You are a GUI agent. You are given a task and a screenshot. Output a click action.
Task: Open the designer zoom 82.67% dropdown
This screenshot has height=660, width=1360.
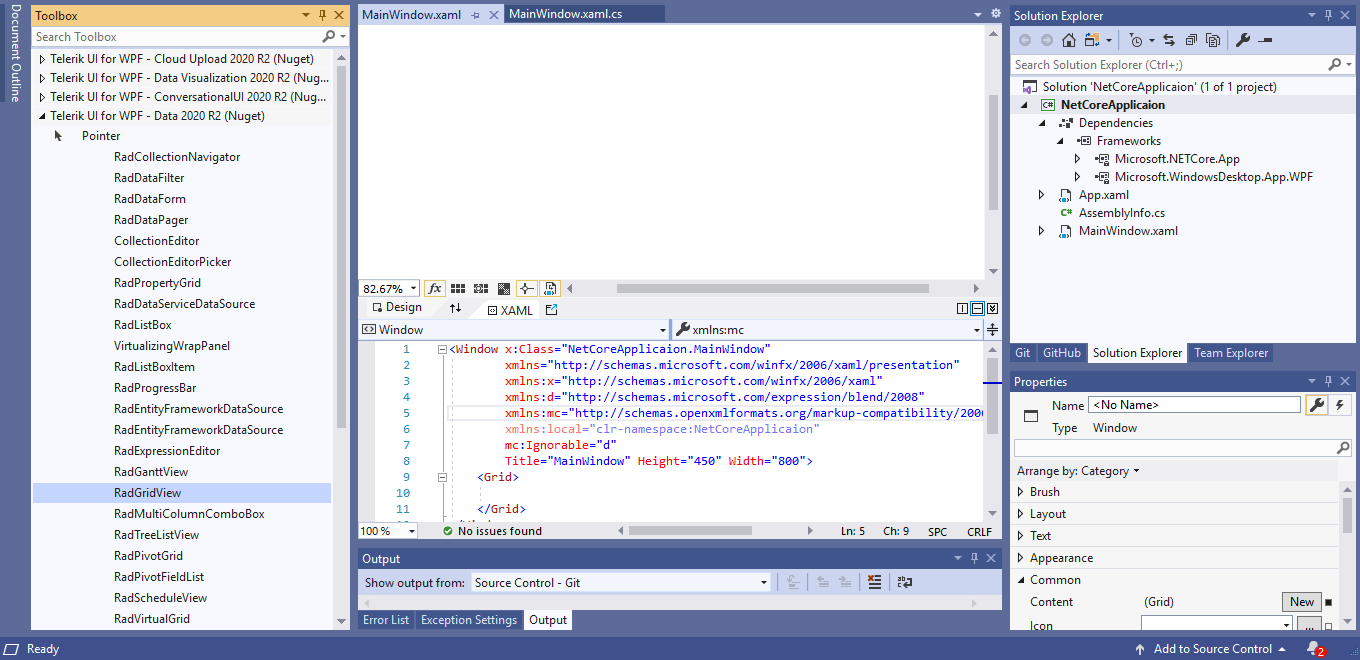click(413, 288)
